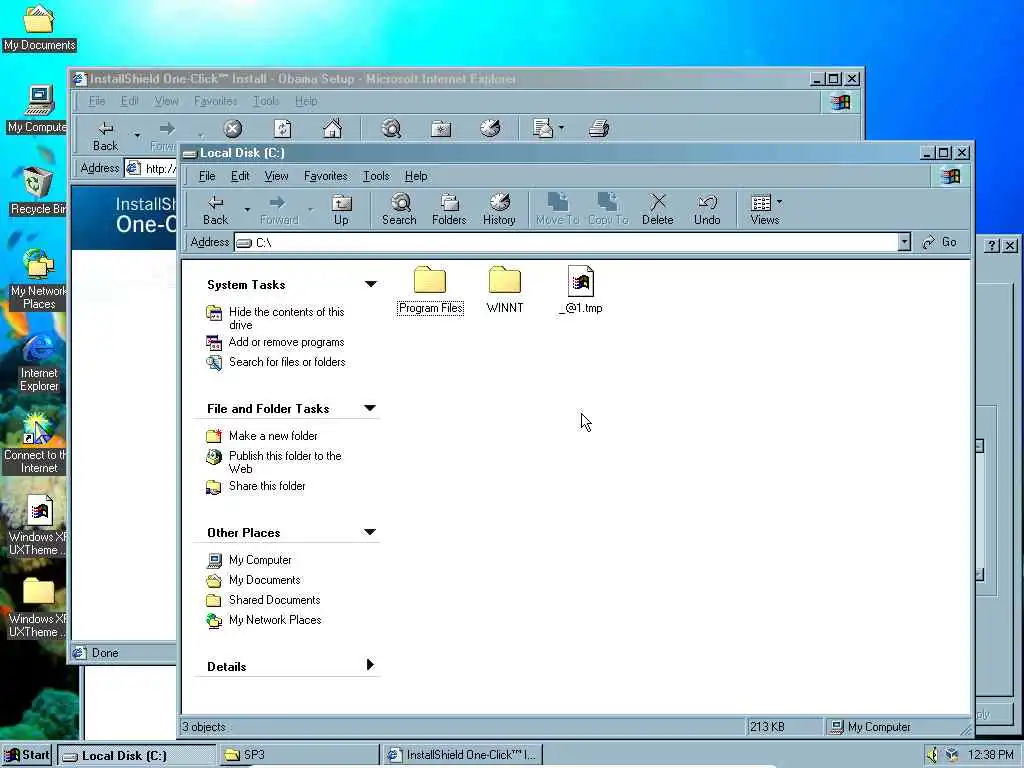Click Delete in the Explorer toolbar
The height and width of the screenshot is (768, 1024).
(658, 210)
